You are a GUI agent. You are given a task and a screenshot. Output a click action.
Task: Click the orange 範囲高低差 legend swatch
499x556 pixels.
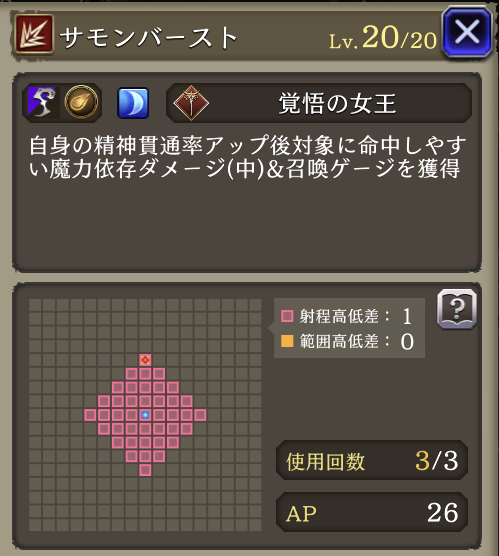coord(287,341)
